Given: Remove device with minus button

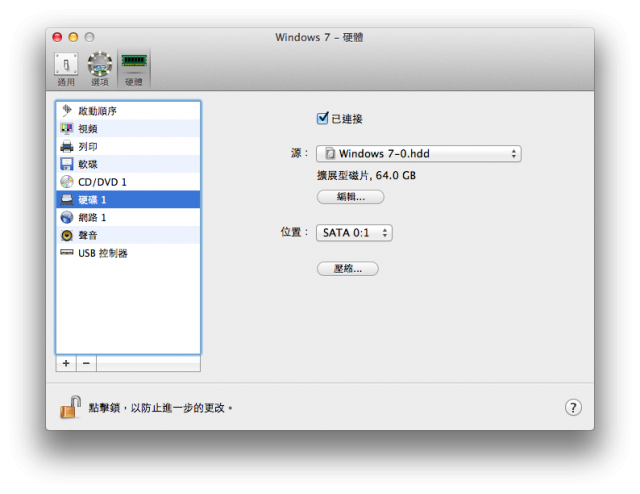Looking at the screenshot, I should coord(86,363).
